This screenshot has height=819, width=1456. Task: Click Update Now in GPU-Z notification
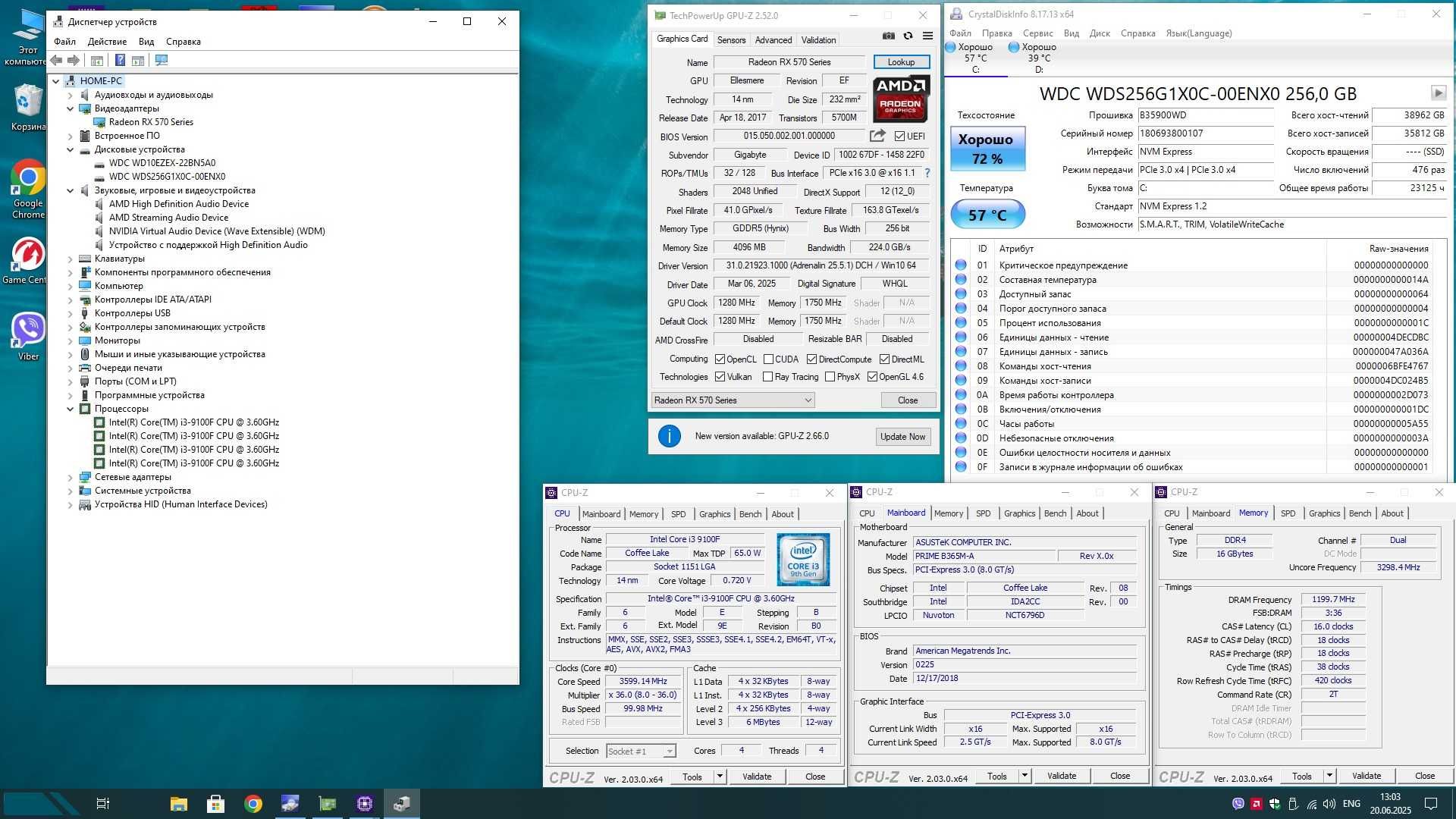point(902,436)
